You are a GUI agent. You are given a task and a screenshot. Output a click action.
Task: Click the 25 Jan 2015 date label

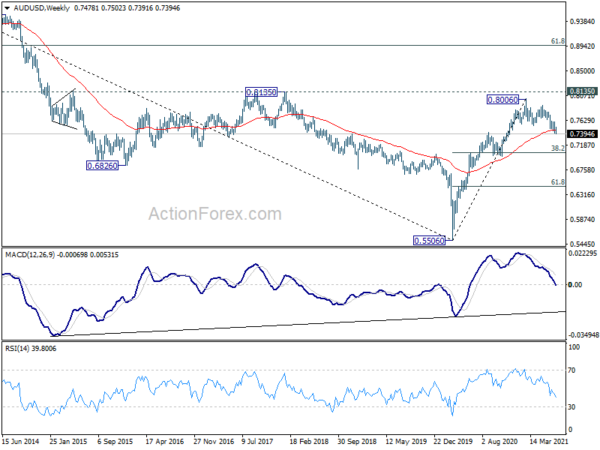coord(69,442)
